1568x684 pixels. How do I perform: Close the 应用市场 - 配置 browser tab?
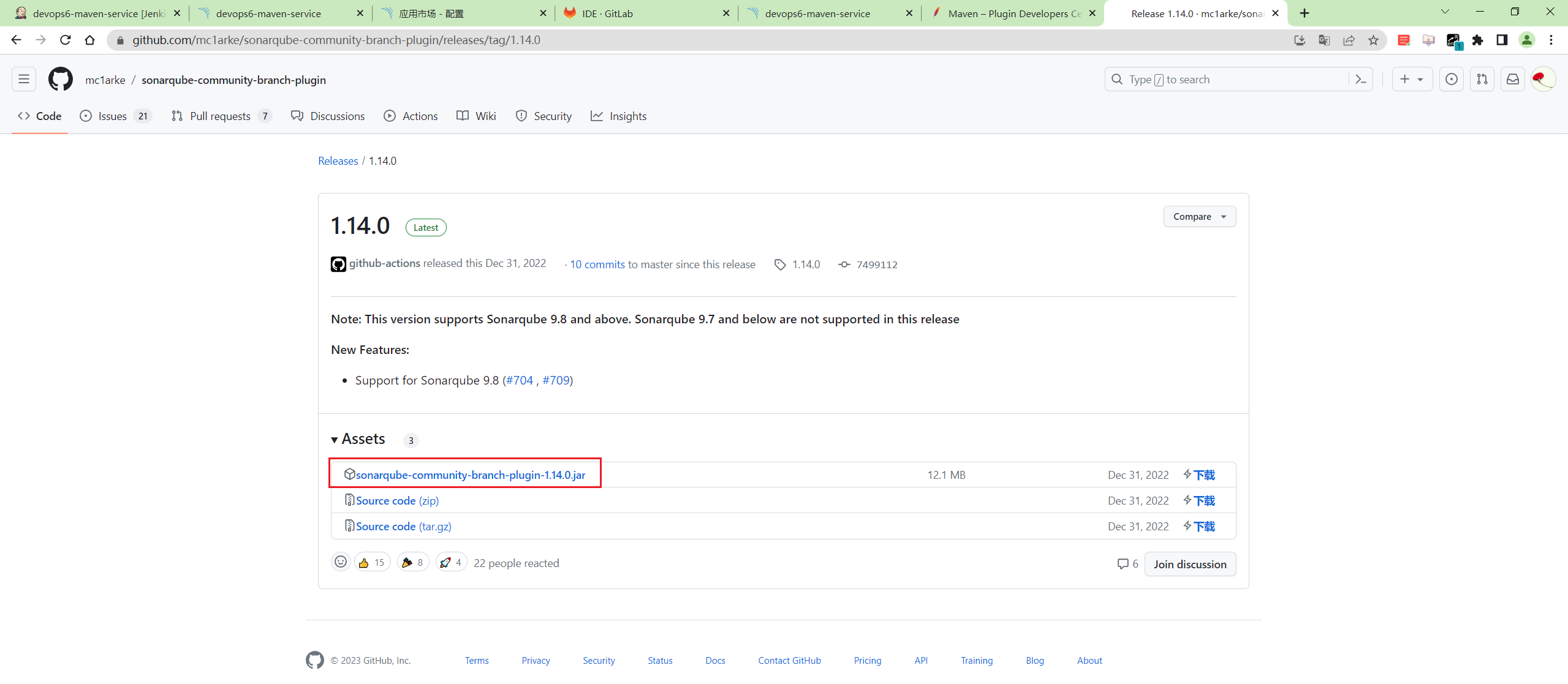click(x=543, y=13)
